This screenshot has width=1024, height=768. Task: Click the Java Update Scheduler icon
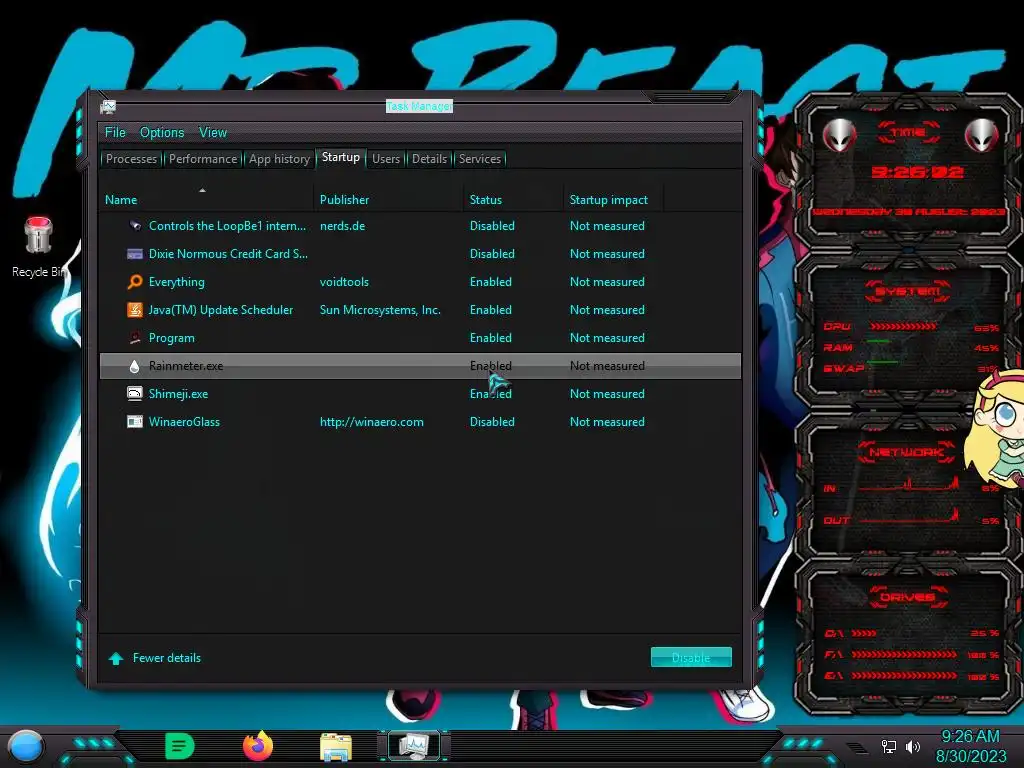135,310
